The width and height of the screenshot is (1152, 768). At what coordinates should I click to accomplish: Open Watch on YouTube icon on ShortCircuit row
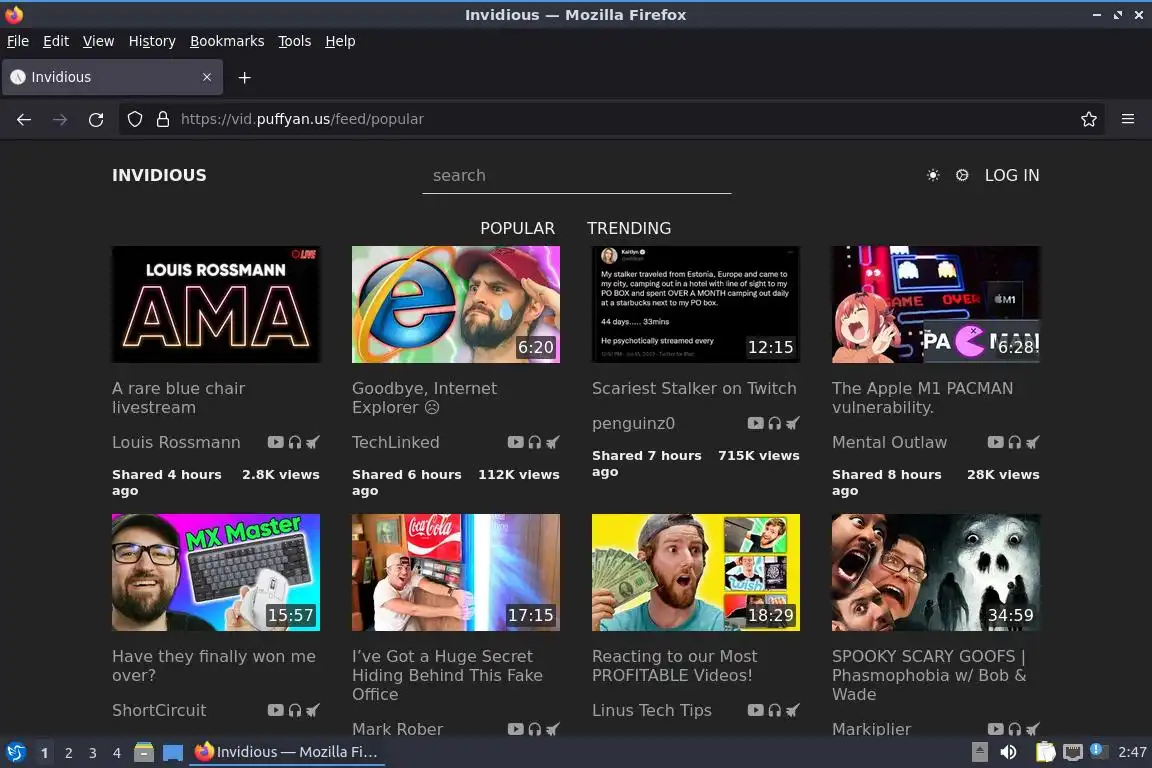276,710
